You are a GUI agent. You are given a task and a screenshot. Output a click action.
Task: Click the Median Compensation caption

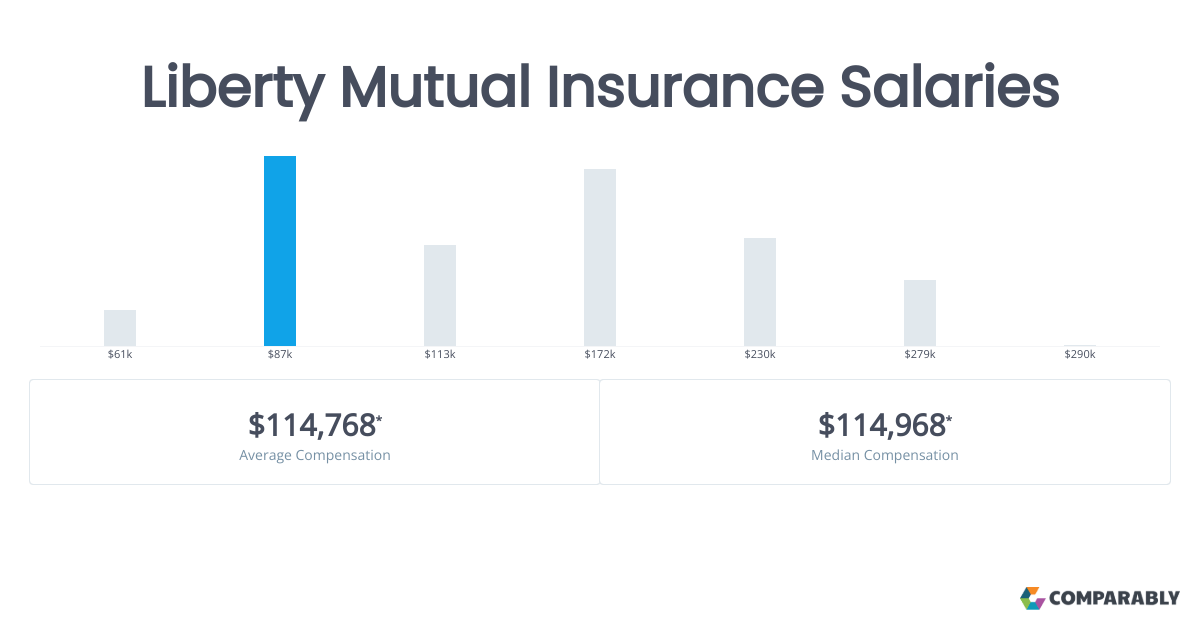pos(885,455)
